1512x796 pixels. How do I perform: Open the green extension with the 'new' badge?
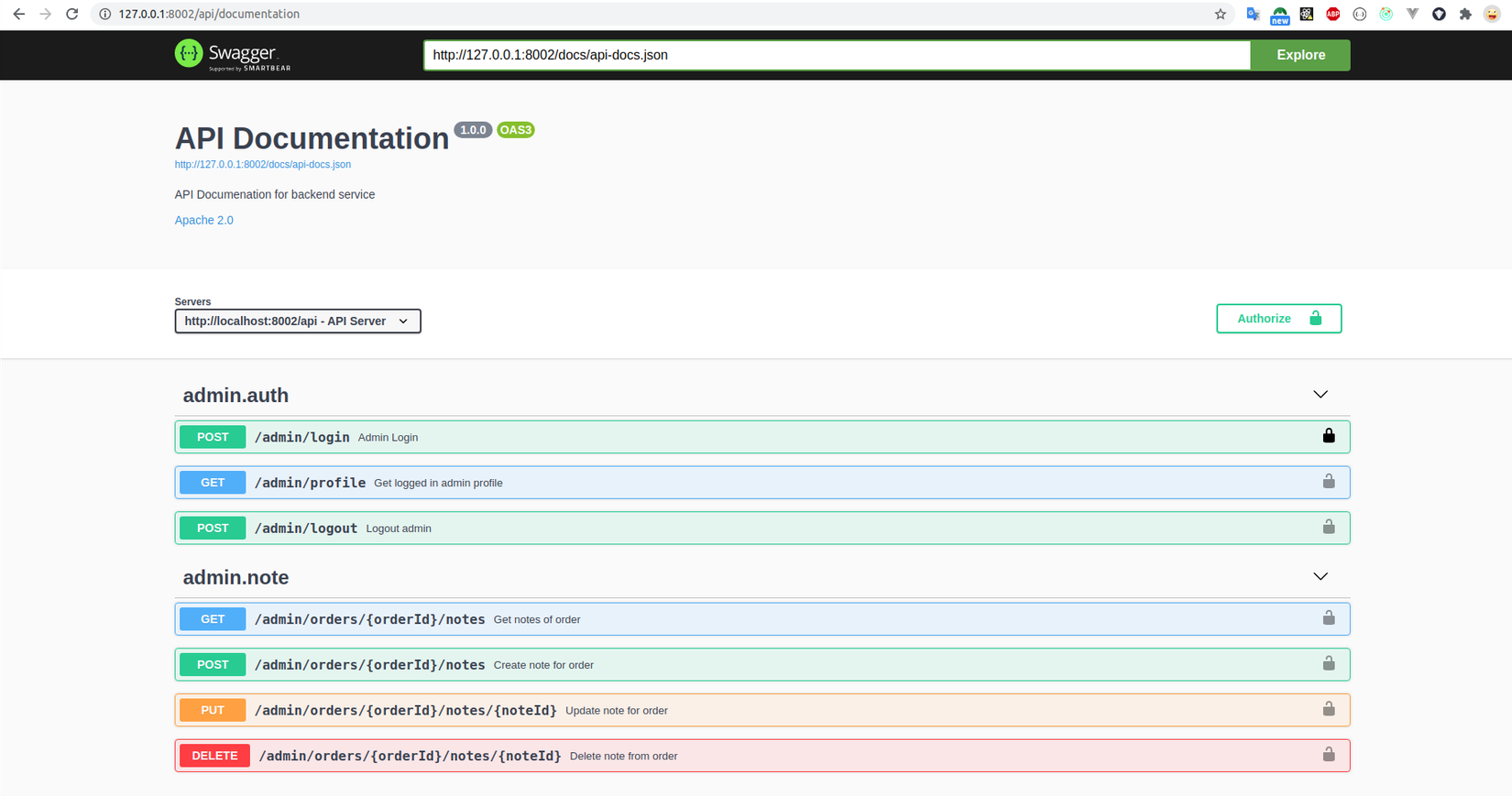pos(1279,15)
